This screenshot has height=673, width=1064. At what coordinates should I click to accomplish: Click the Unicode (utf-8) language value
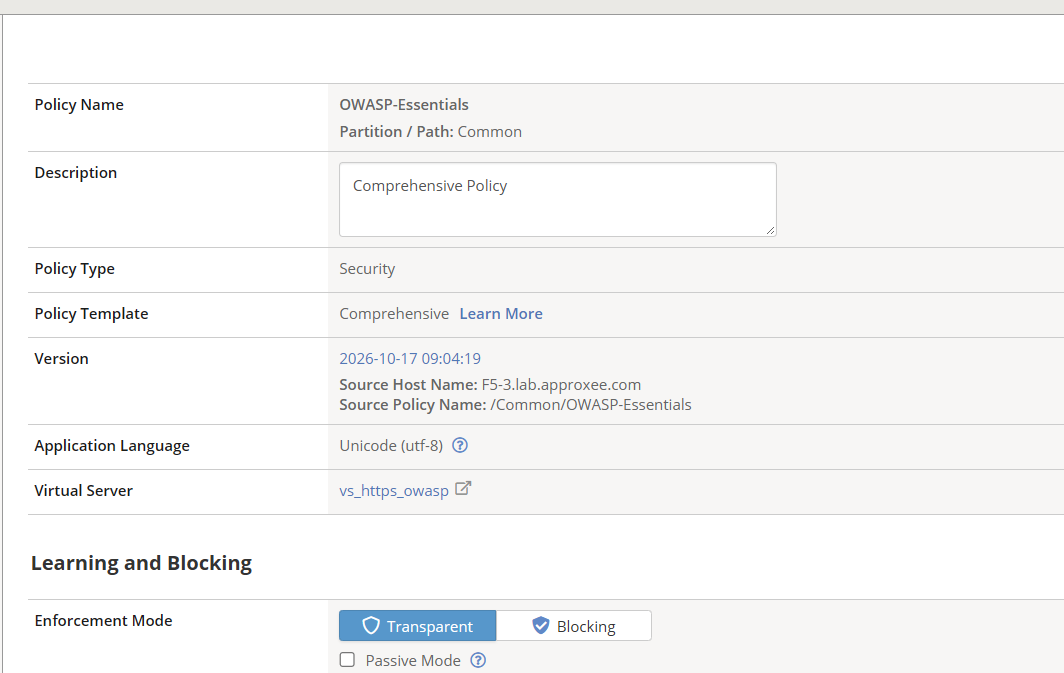(391, 446)
